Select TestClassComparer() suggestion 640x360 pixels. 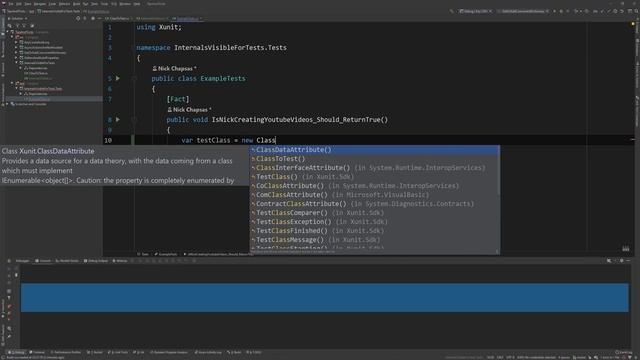coord(374,213)
